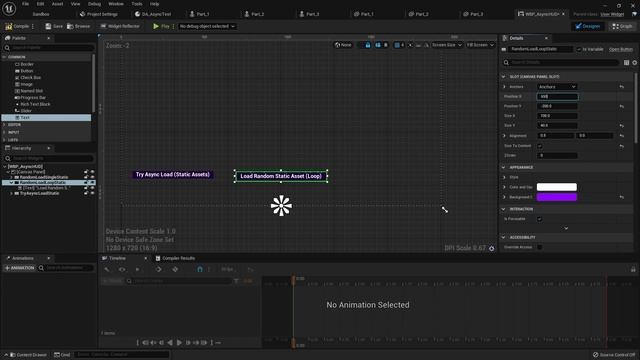Open the Details settings gear icon
This screenshot has height=360, width=640.
pos(635,62)
